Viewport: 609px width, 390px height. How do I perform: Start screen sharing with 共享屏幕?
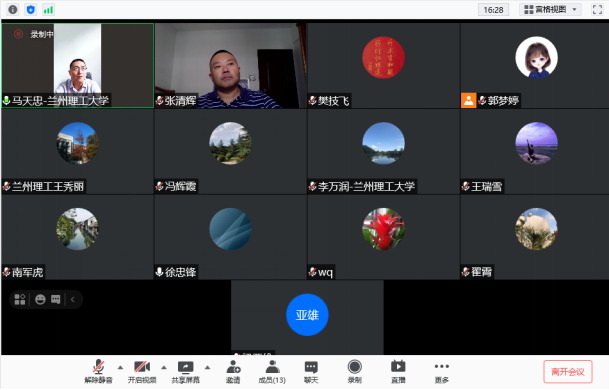[x=186, y=371]
